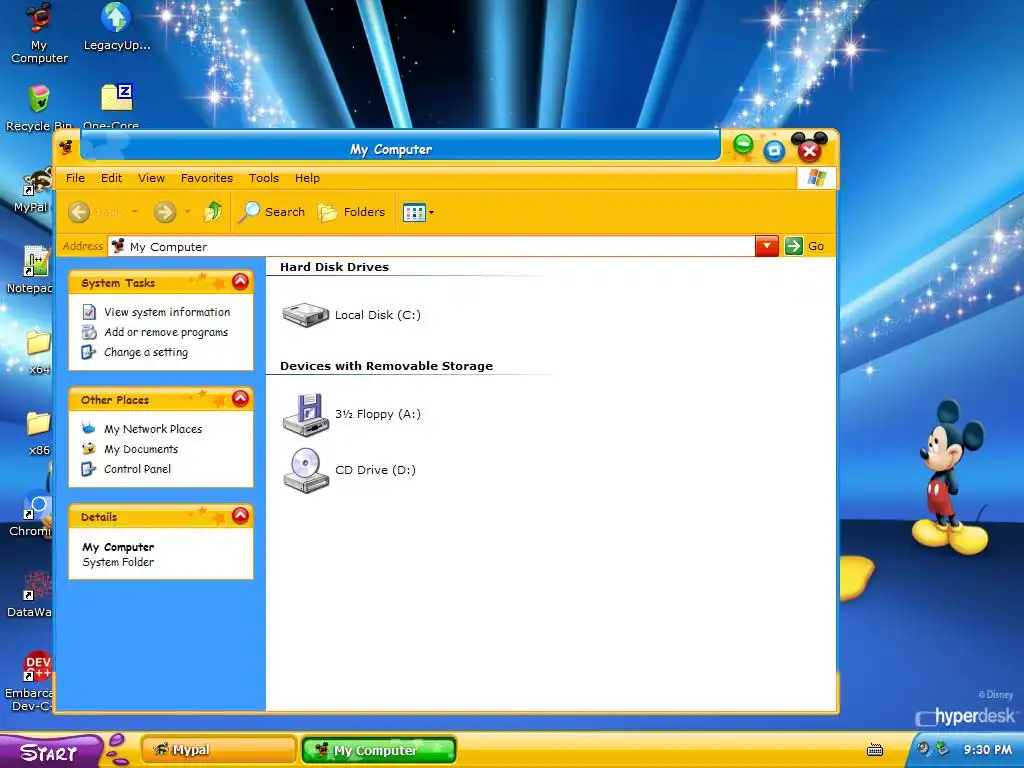Open the Favorites menu
The width and height of the screenshot is (1024, 768).
tap(206, 178)
